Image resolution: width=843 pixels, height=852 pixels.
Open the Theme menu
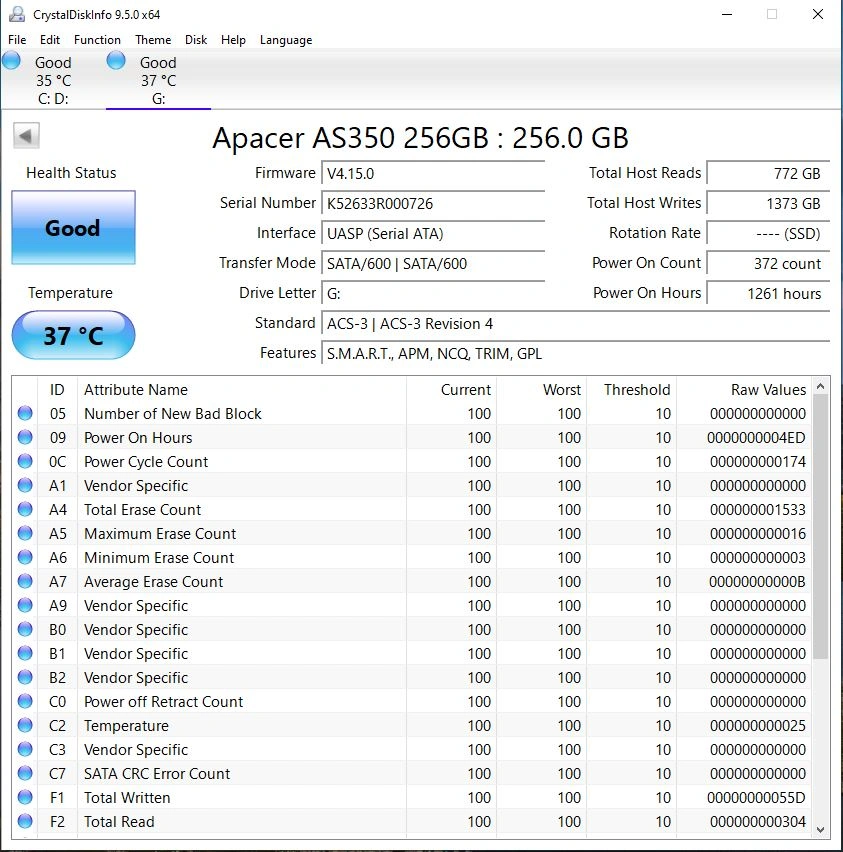click(153, 40)
